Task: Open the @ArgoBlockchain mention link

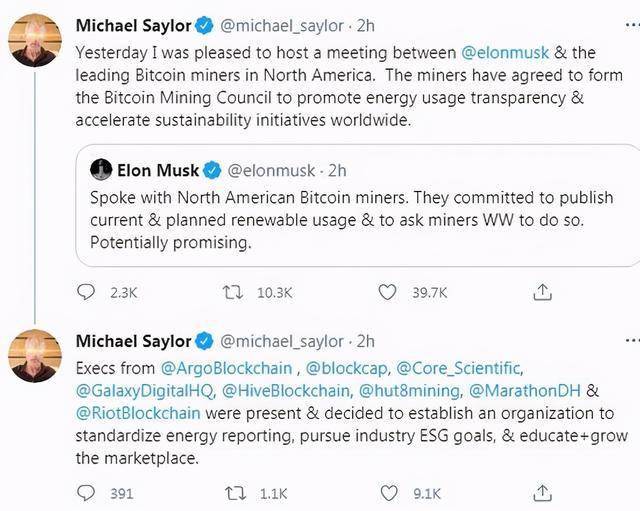Action: point(220,367)
